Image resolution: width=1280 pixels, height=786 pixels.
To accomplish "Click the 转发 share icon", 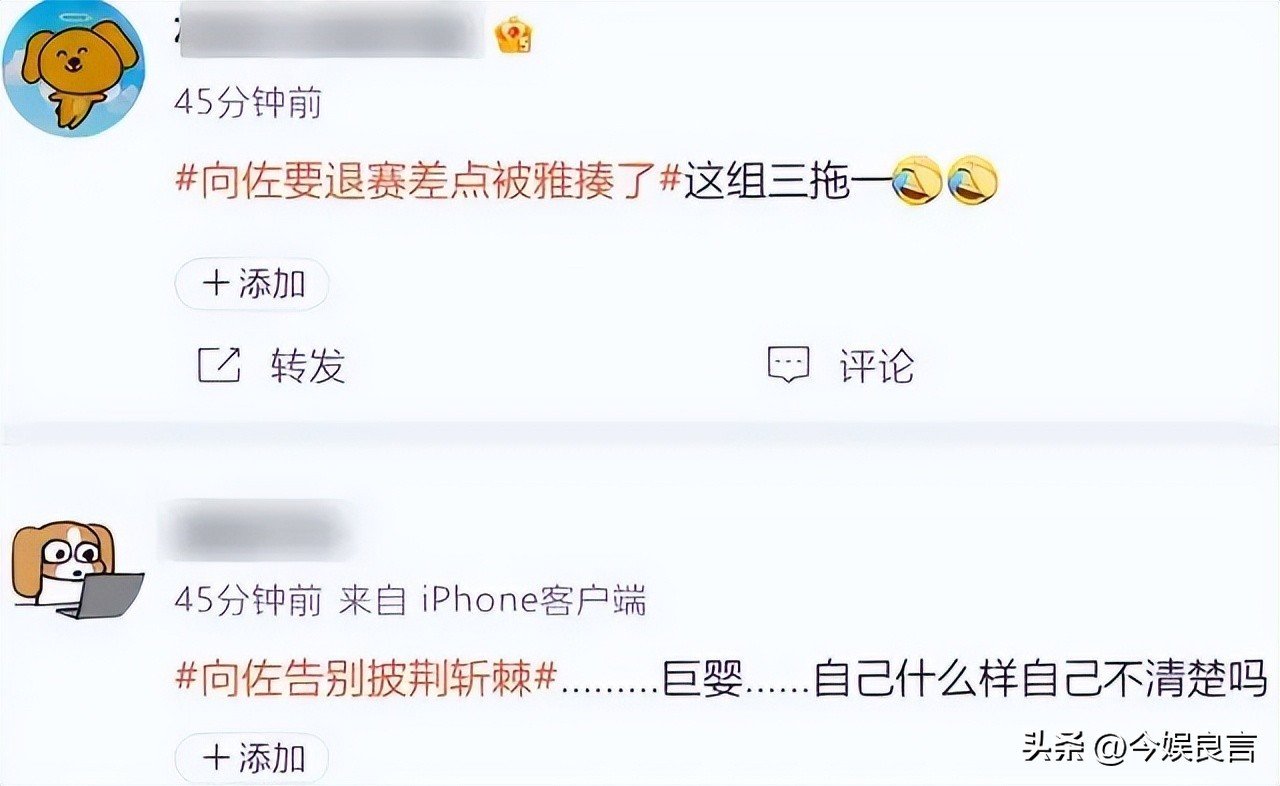I will click(x=219, y=366).
